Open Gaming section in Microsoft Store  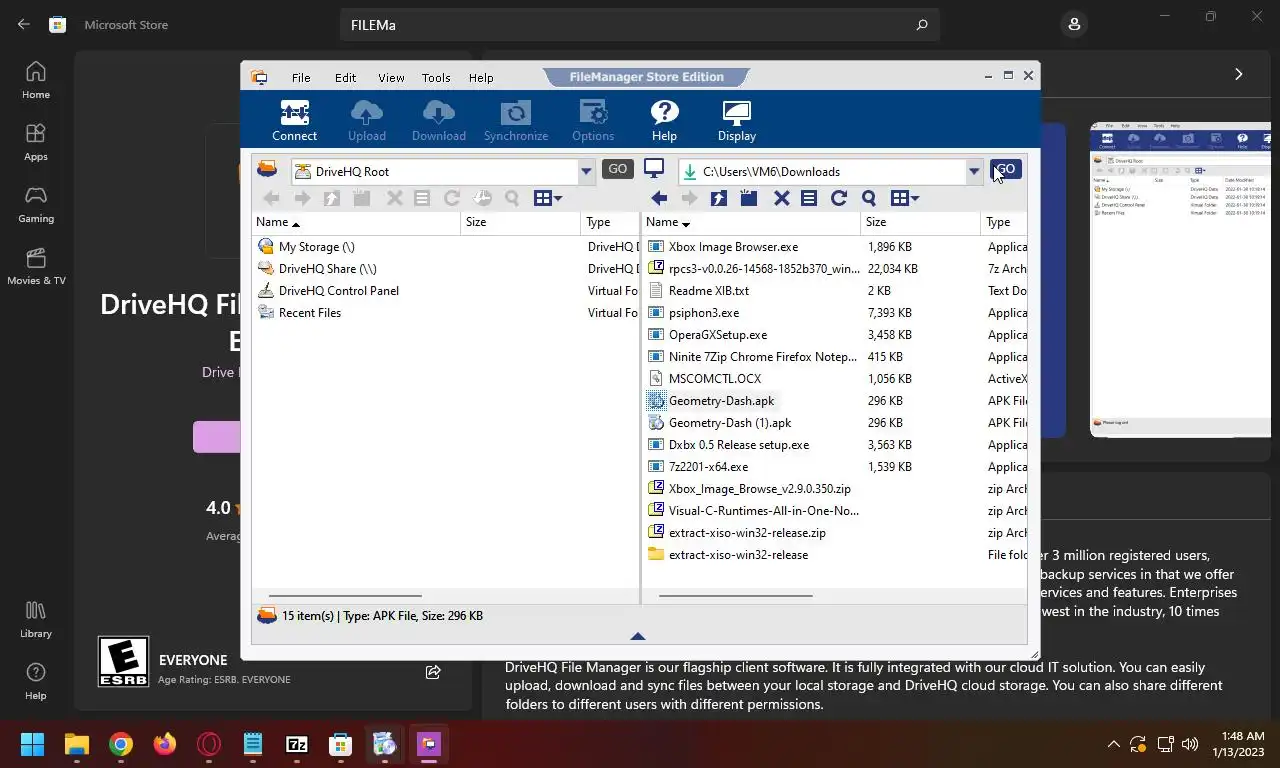36,204
